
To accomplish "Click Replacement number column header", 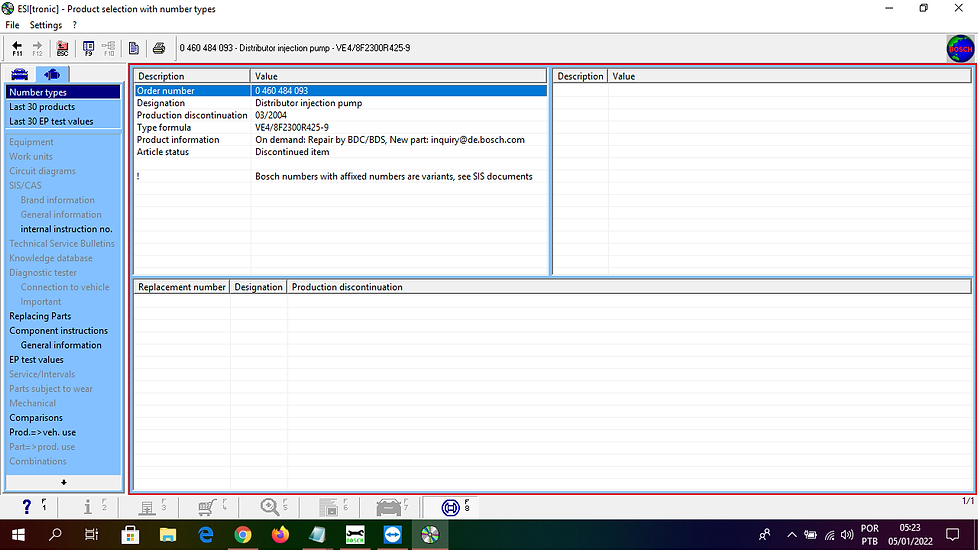I will point(181,287).
